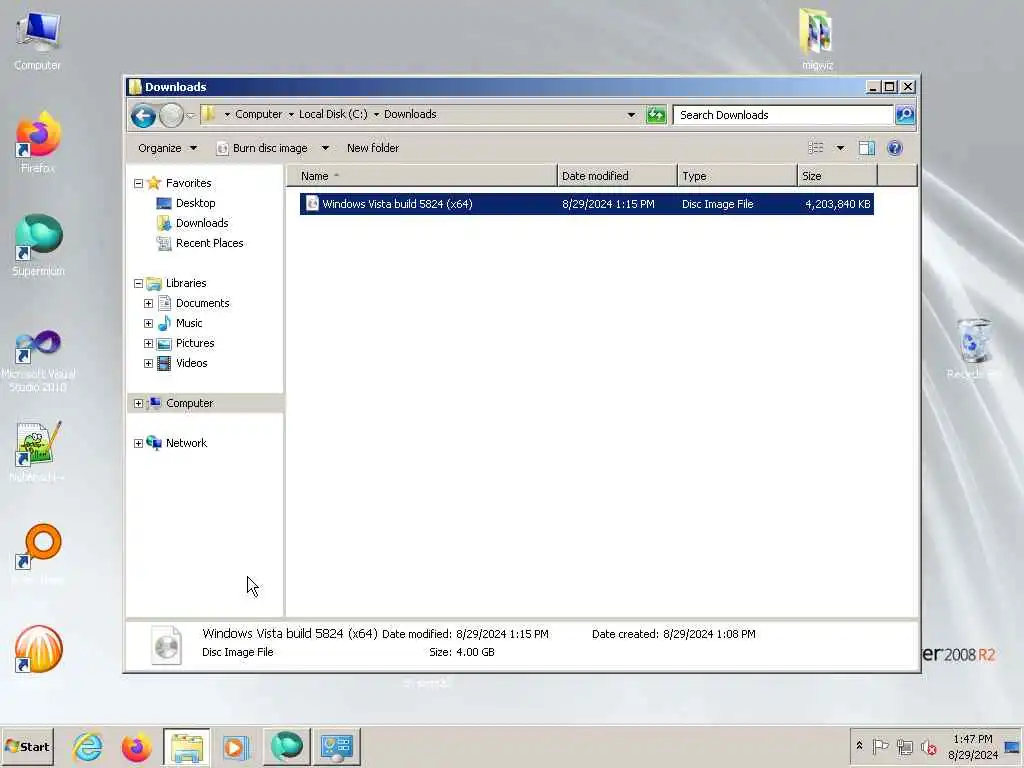1024x768 pixels.
Task: Collapse the Favorites tree node
Action: 138,184
